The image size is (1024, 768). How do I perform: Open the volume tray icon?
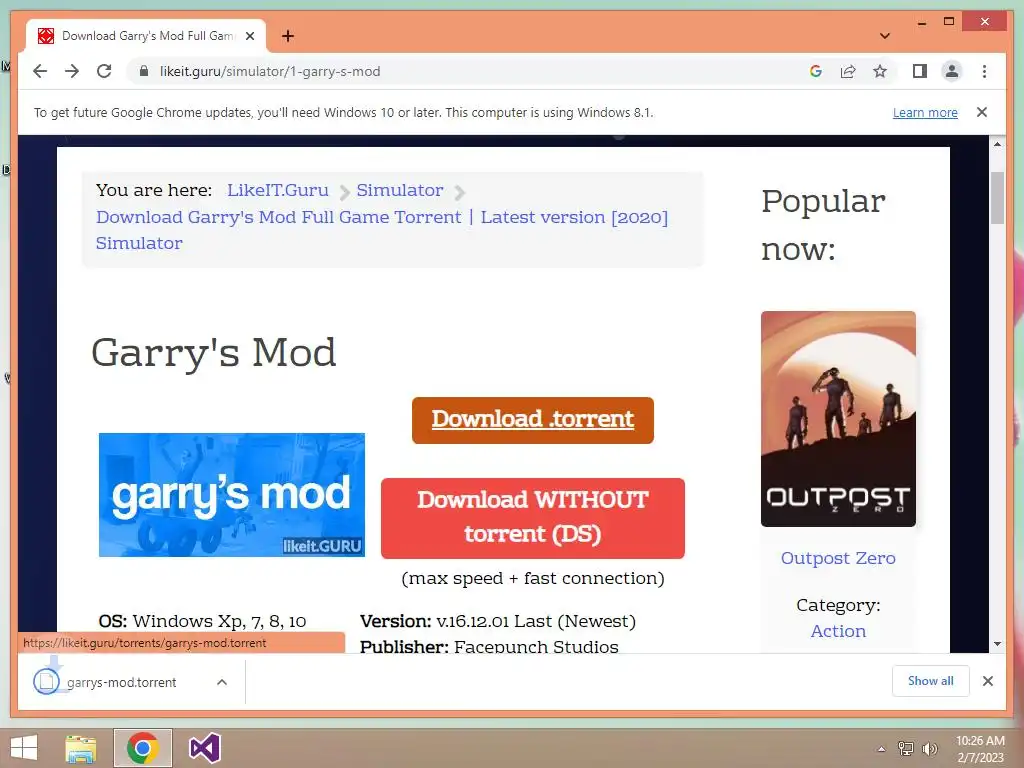929,748
